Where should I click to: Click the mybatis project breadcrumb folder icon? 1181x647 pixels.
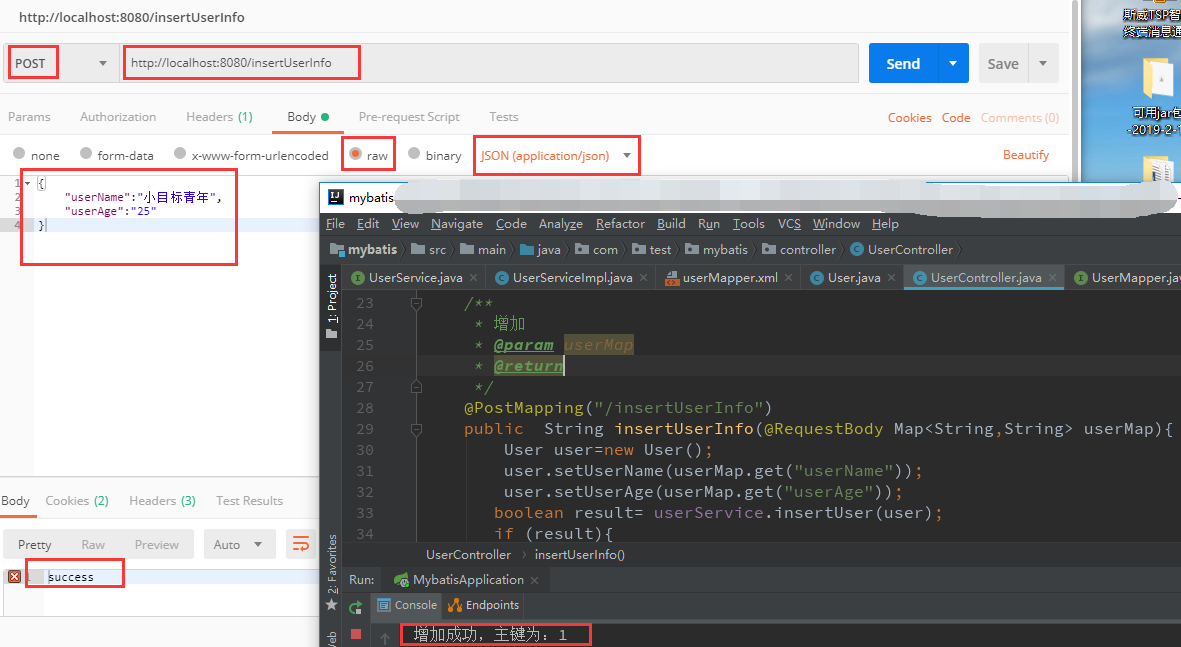coord(336,249)
